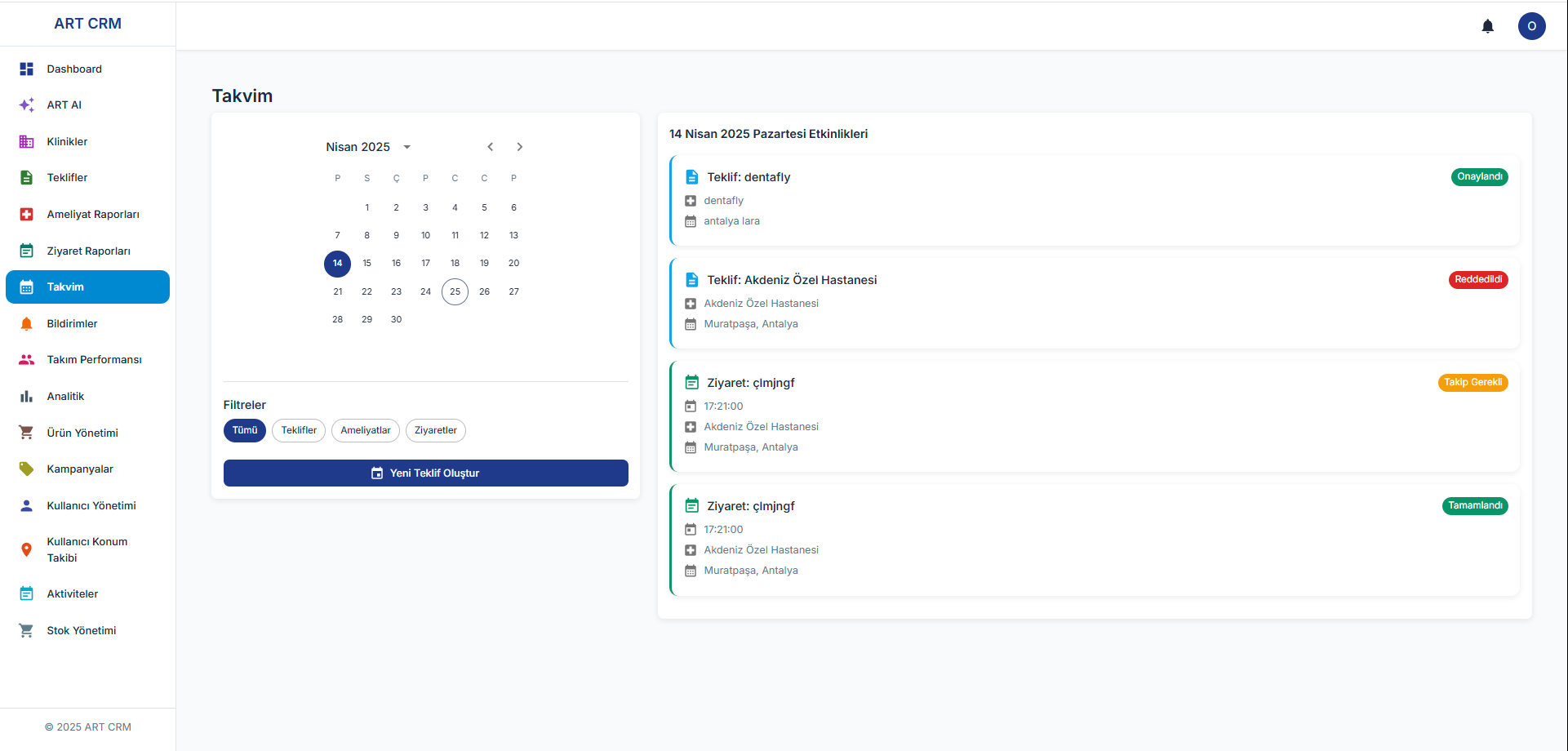Image resolution: width=1568 pixels, height=751 pixels.
Task: Open Stok Yönetimi in sidebar
Action: pyautogui.click(x=82, y=631)
